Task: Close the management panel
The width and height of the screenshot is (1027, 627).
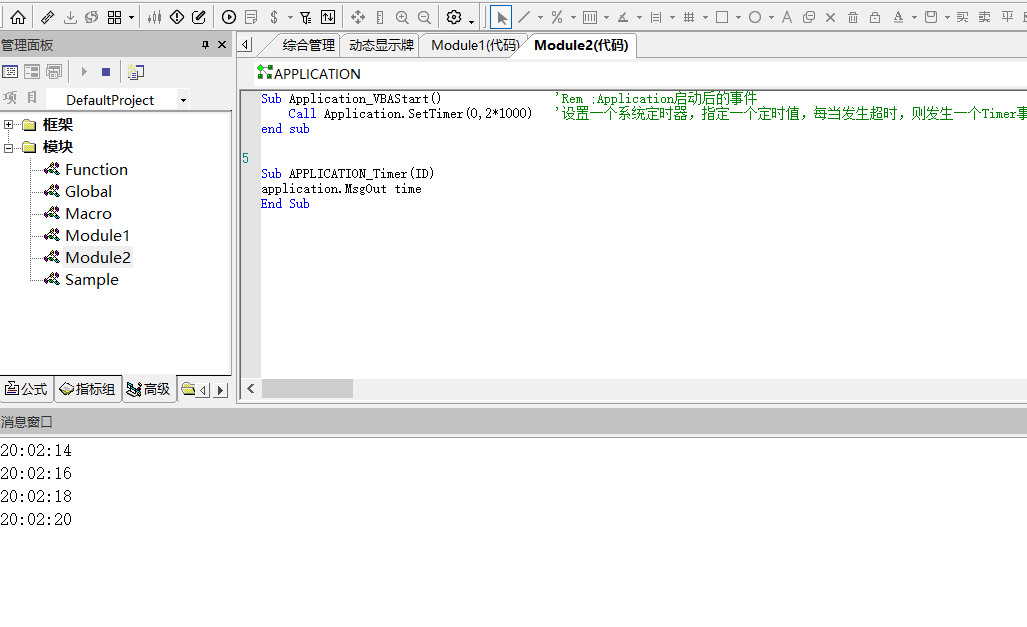Action: point(222,45)
